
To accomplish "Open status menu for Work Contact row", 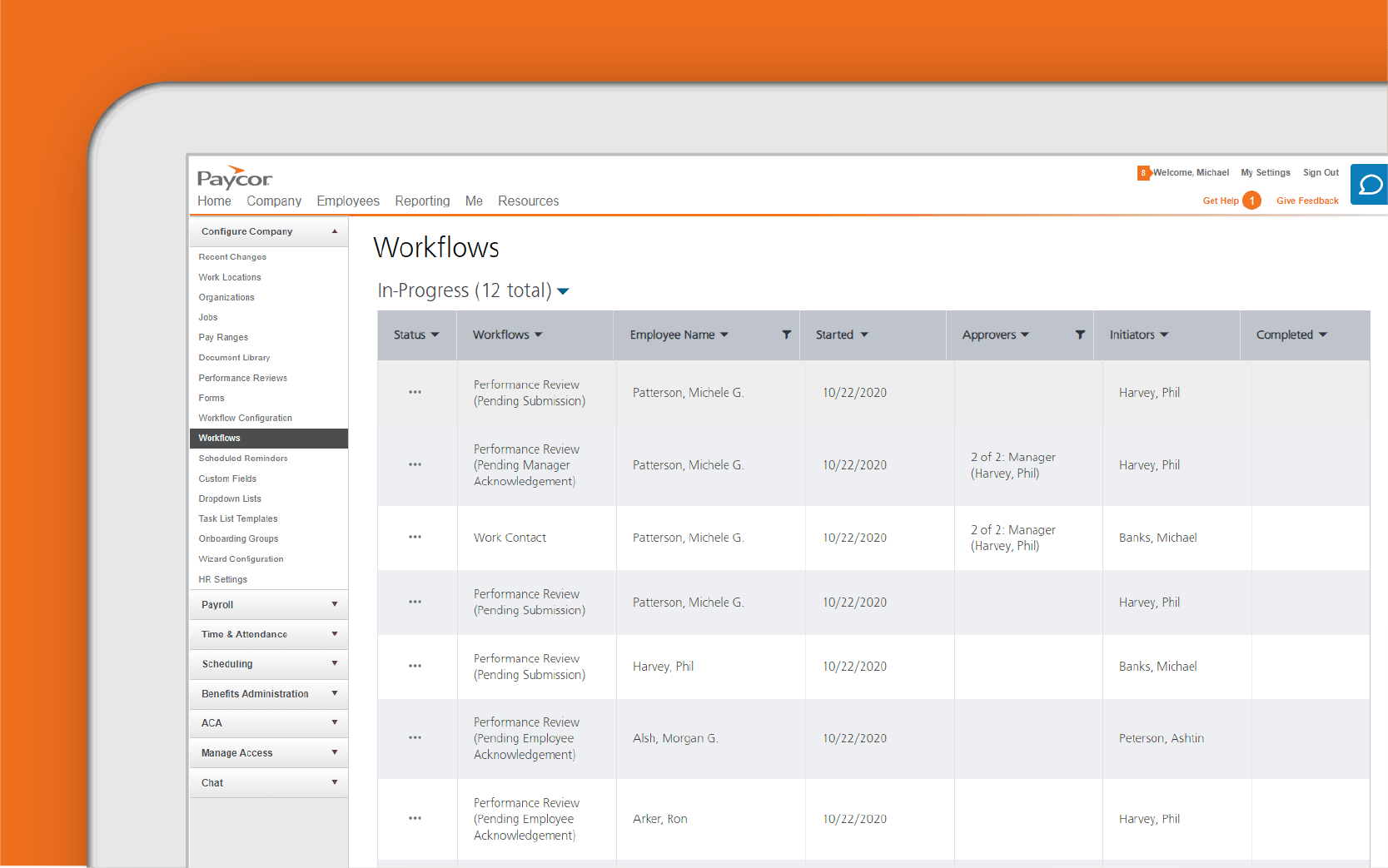I will 415,538.
